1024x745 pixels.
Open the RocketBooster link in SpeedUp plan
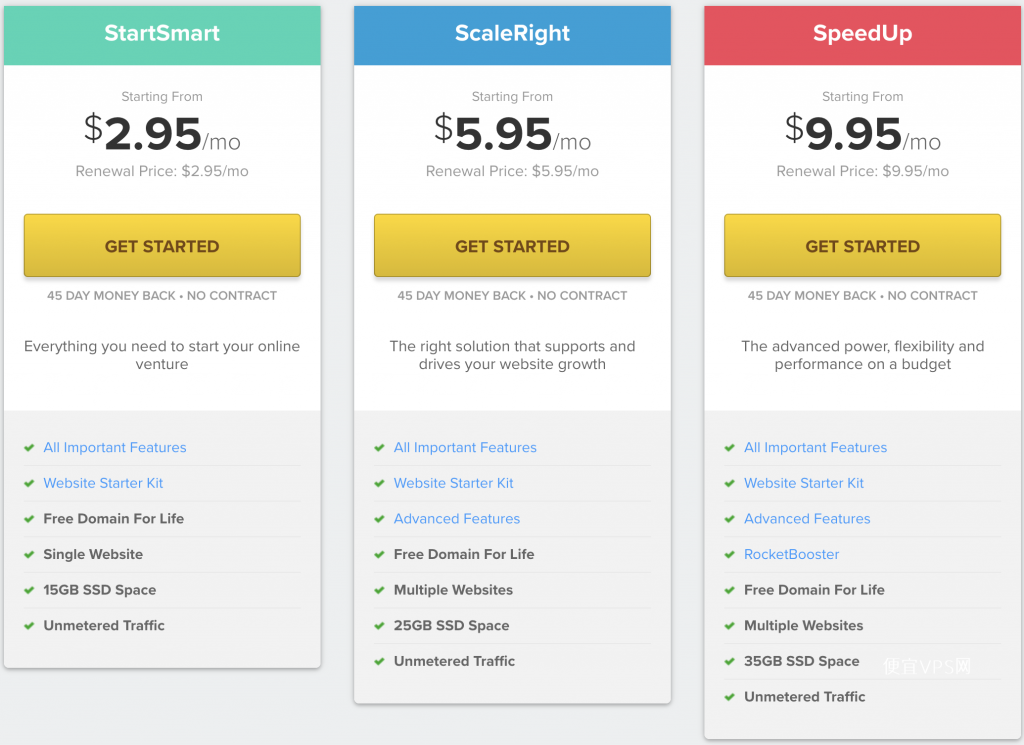pyautogui.click(x=791, y=554)
